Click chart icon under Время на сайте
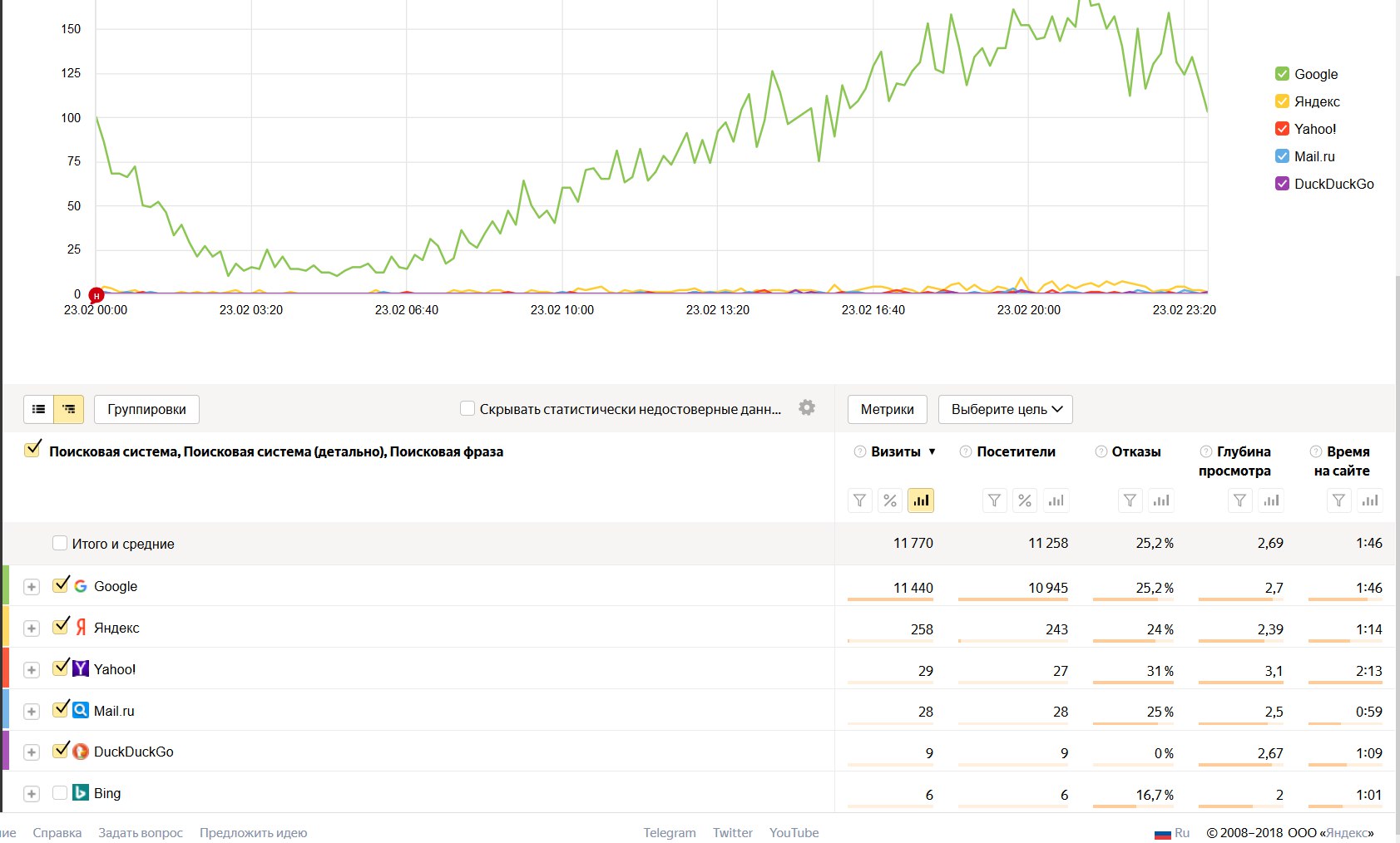The image size is (1400, 843). pos(1370,500)
